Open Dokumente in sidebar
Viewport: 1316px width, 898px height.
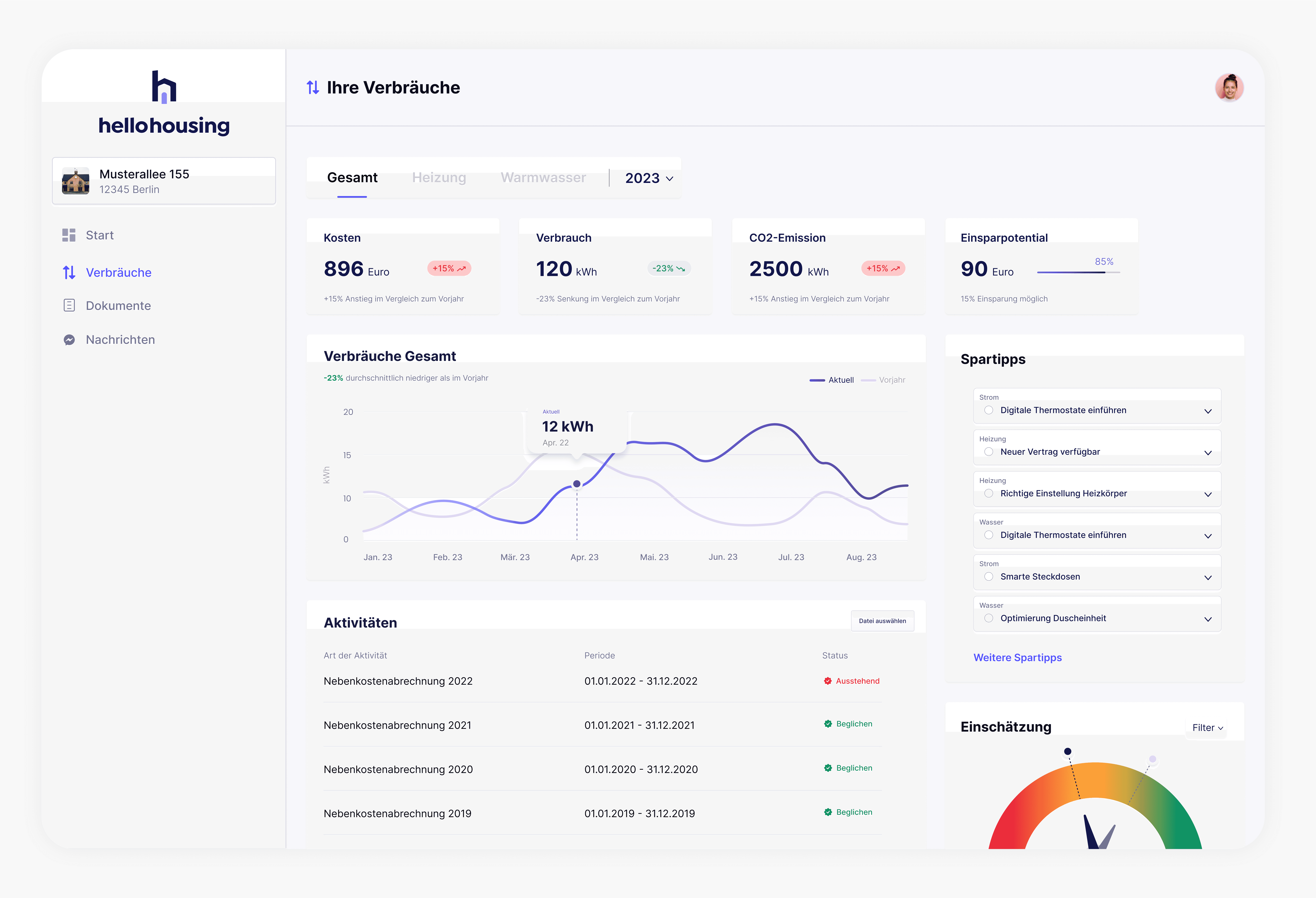(118, 306)
